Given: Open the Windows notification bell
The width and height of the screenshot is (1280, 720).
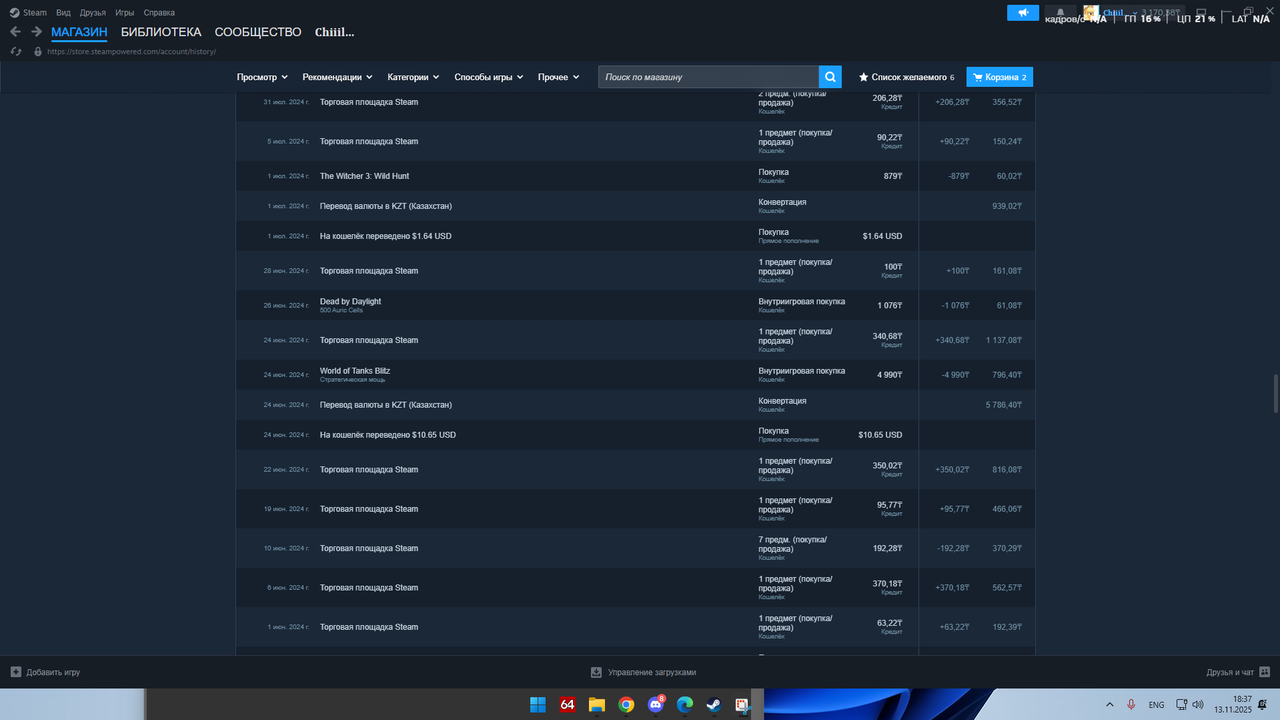Looking at the screenshot, I should (x=1264, y=704).
